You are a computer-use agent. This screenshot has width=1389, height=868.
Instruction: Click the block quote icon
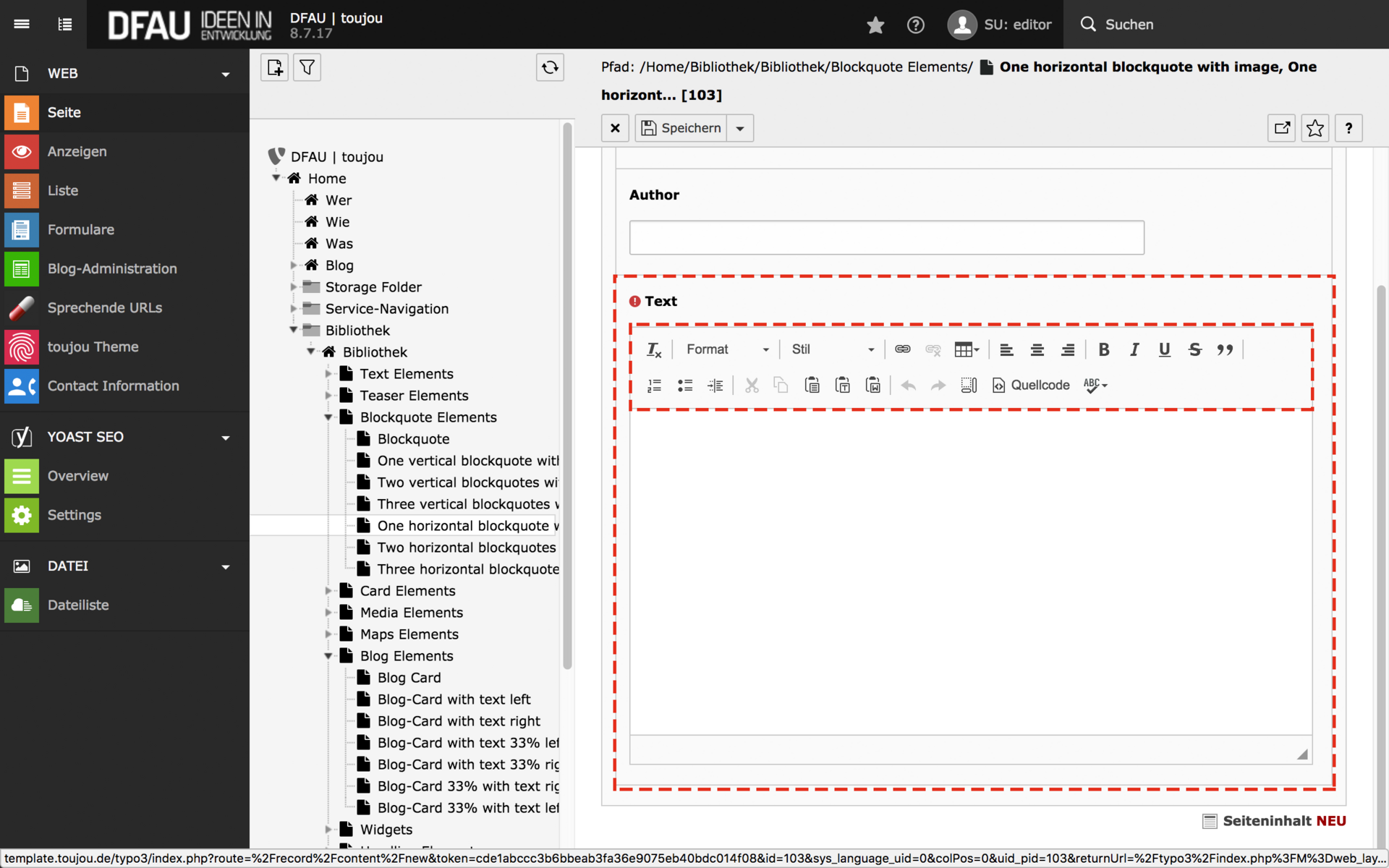pos(1225,350)
